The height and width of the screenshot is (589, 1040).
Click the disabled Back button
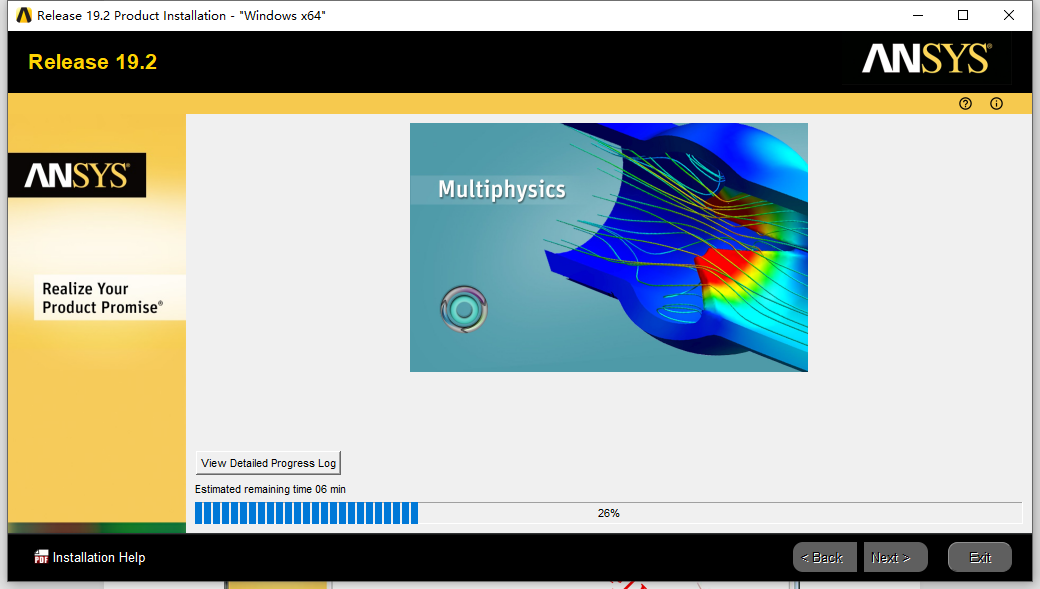click(825, 557)
